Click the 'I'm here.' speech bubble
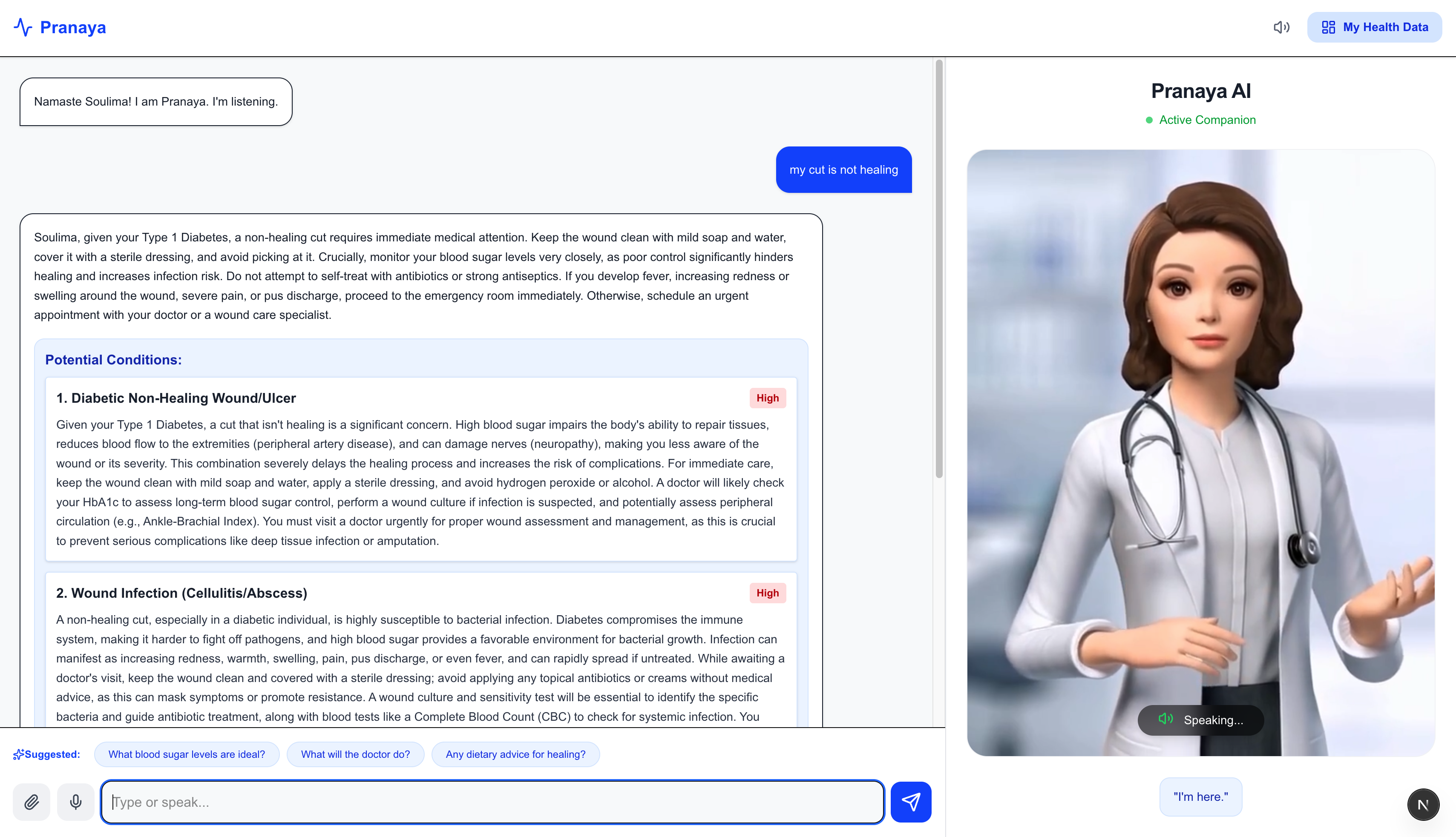This screenshot has height=837, width=1456. point(1201,796)
